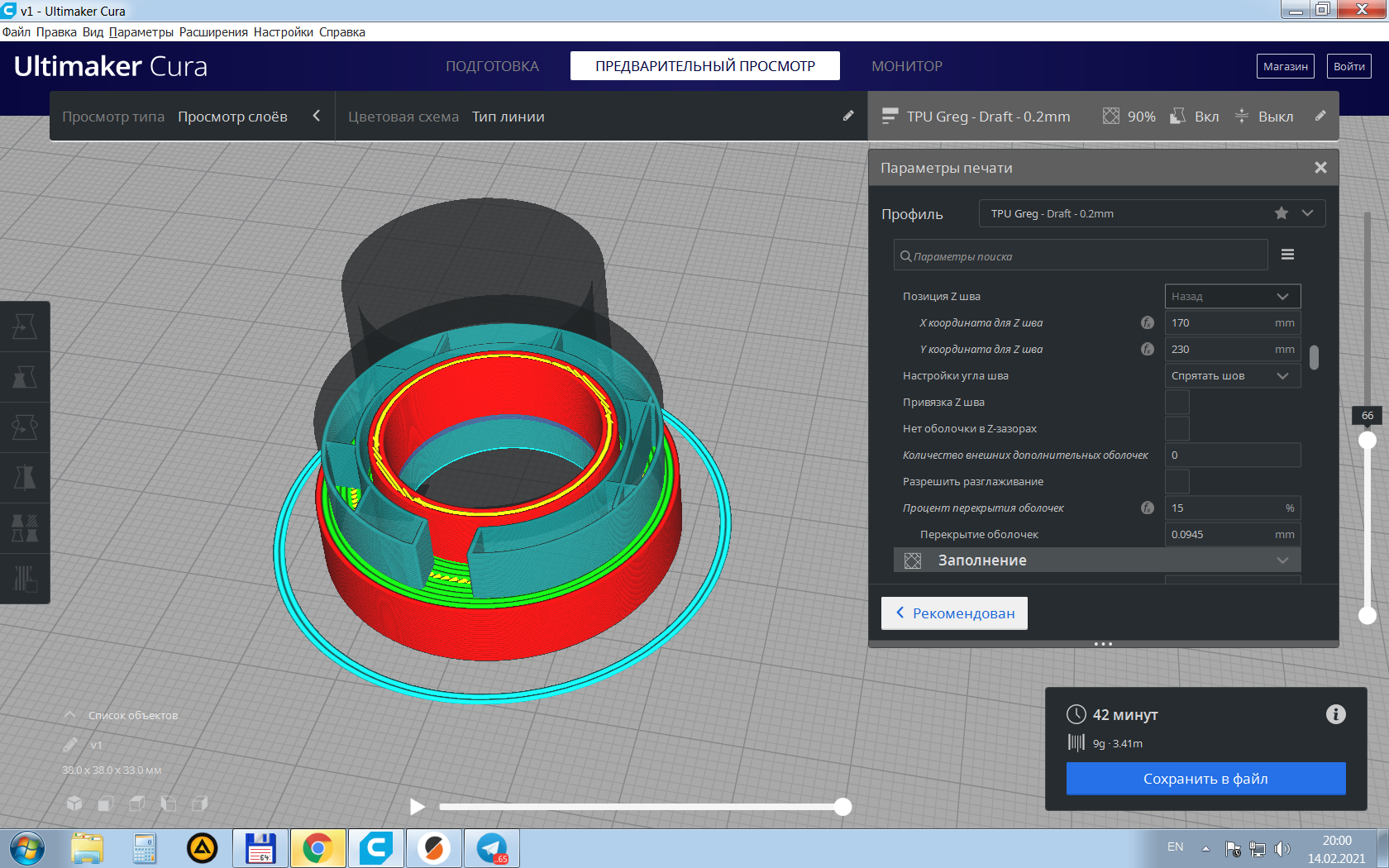Open the Настройки угла шва dropdown
This screenshot has height=868, width=1389.
[1233, 375]
